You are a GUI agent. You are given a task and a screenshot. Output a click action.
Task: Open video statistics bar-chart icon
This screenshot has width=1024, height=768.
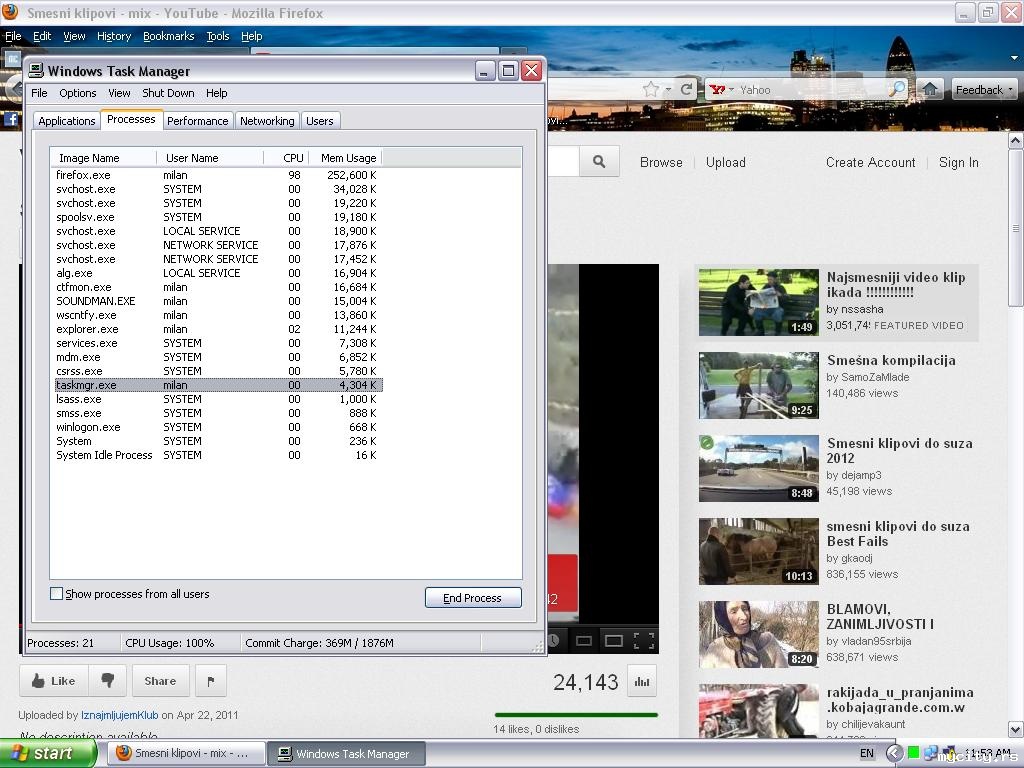[x=642, y=682]
